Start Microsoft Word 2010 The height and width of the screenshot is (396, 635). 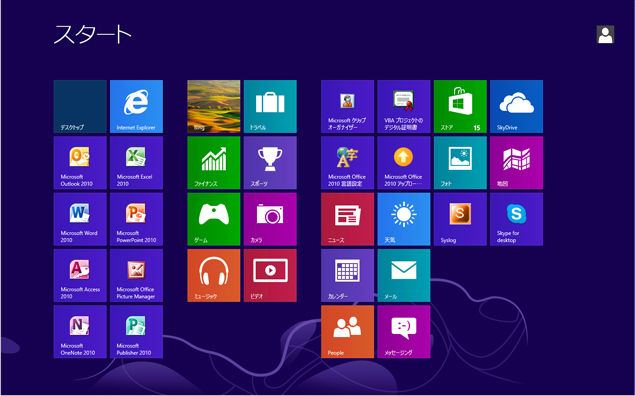pyautogui.click(x=80, y=219)
